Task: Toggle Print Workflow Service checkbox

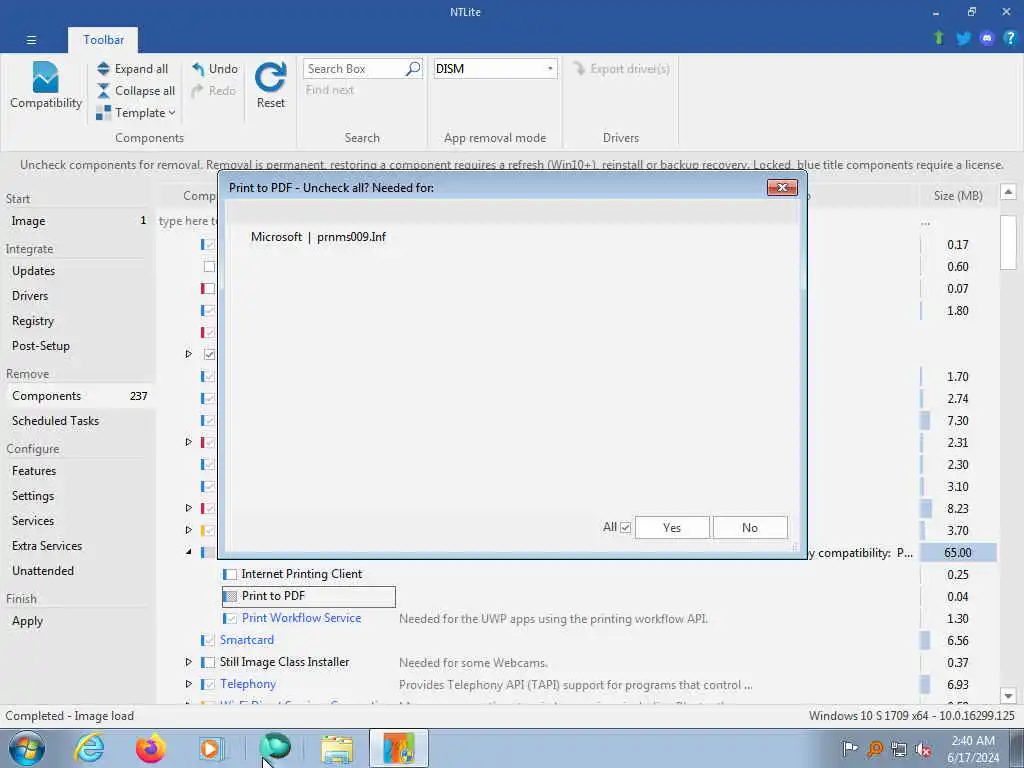Action: [x=230, y=618]
